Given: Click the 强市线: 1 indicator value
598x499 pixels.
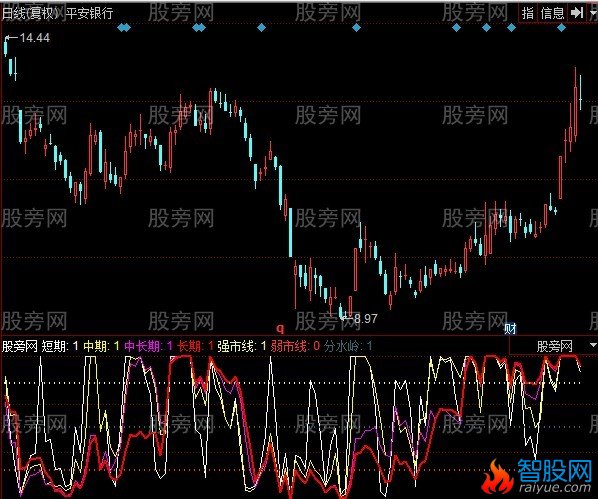Looking at the screenshot, I should click(242, 346).
